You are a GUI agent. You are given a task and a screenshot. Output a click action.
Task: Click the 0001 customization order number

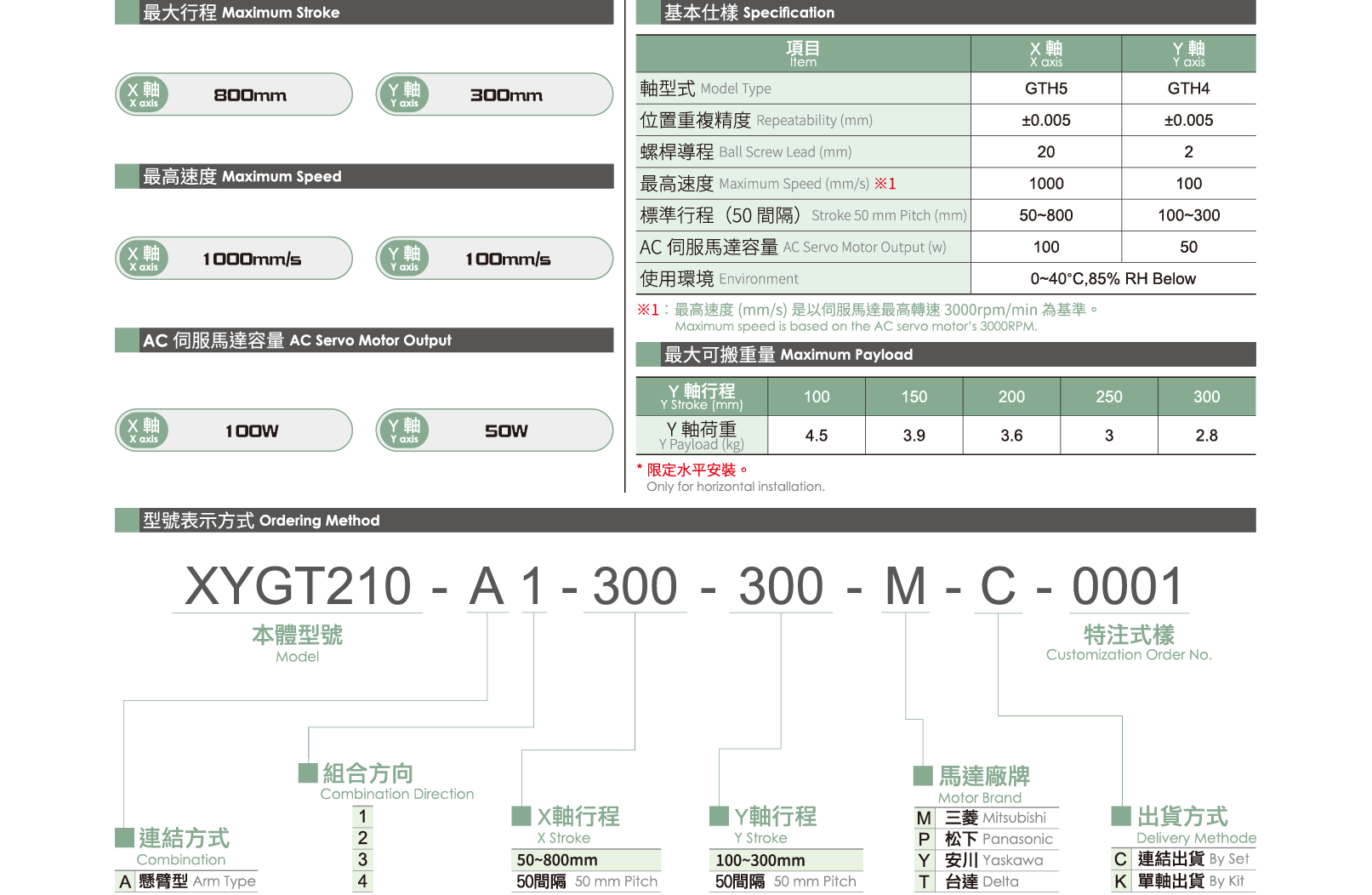1127,586
